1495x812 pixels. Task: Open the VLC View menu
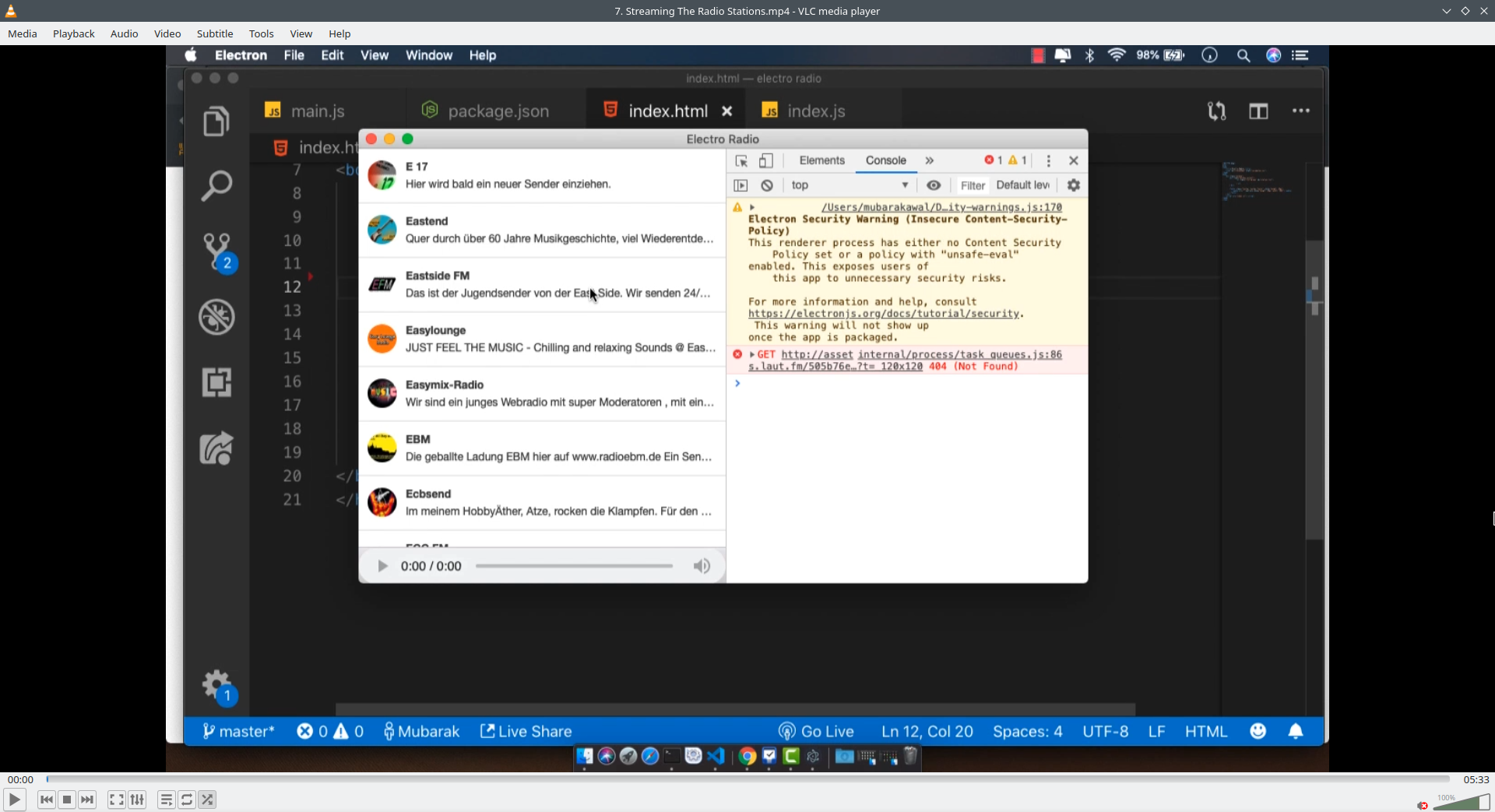(x=301, y=33)
